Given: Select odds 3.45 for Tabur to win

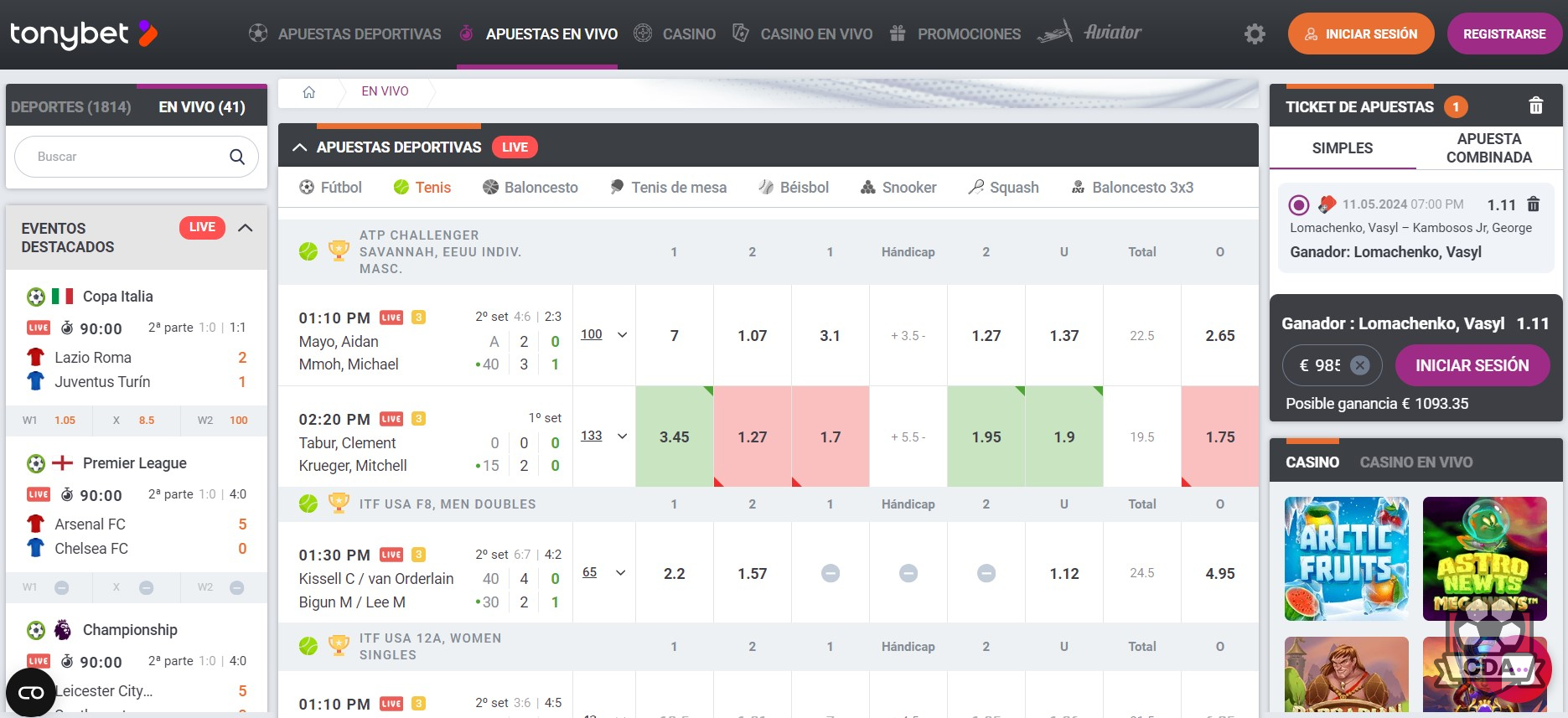Looking at the screenshot, I should pos(675,436).
